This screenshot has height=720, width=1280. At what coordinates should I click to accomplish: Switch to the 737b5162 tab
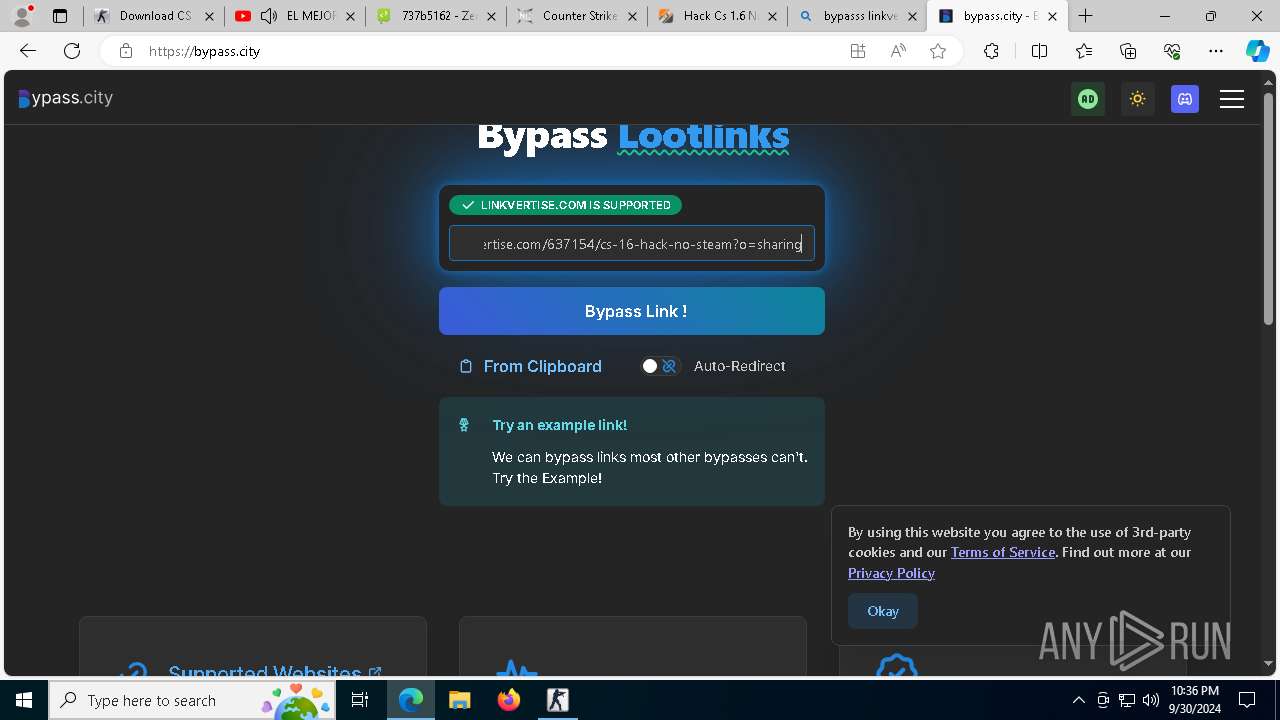pyautogui.click(x=436, y=16)
